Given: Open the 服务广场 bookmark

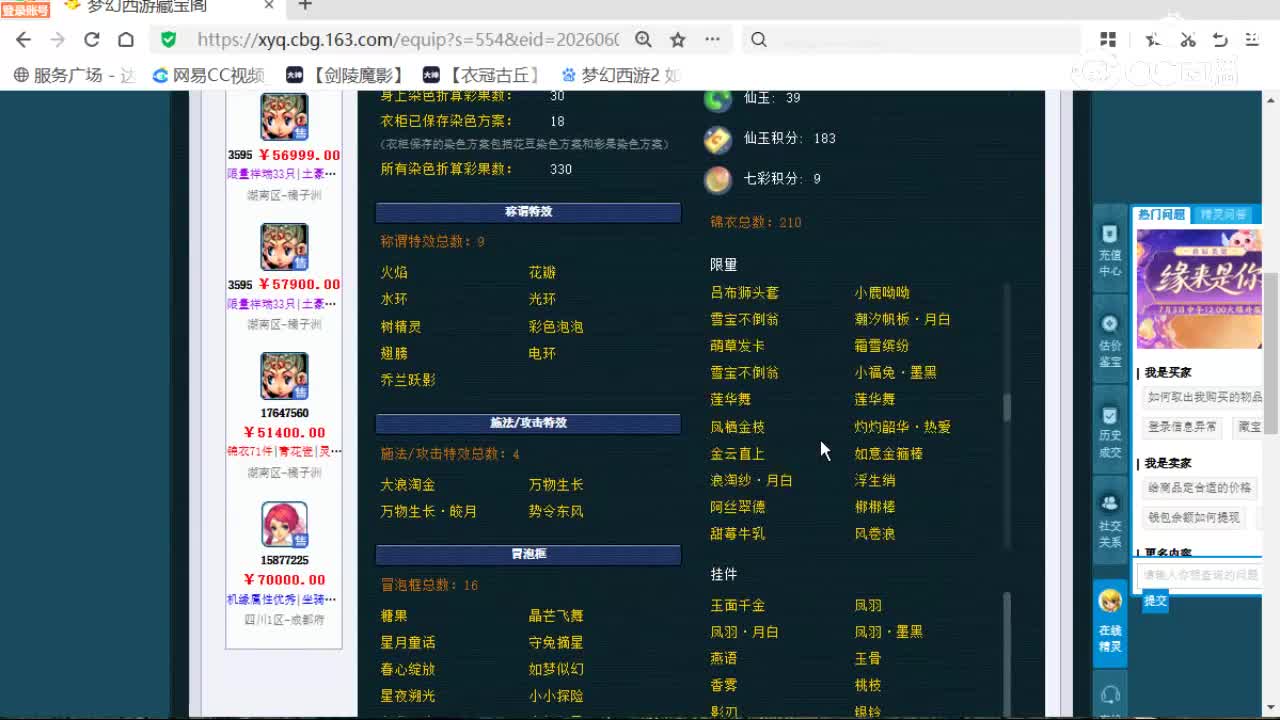Looking at the screenshot, I should tap(74, 75).
